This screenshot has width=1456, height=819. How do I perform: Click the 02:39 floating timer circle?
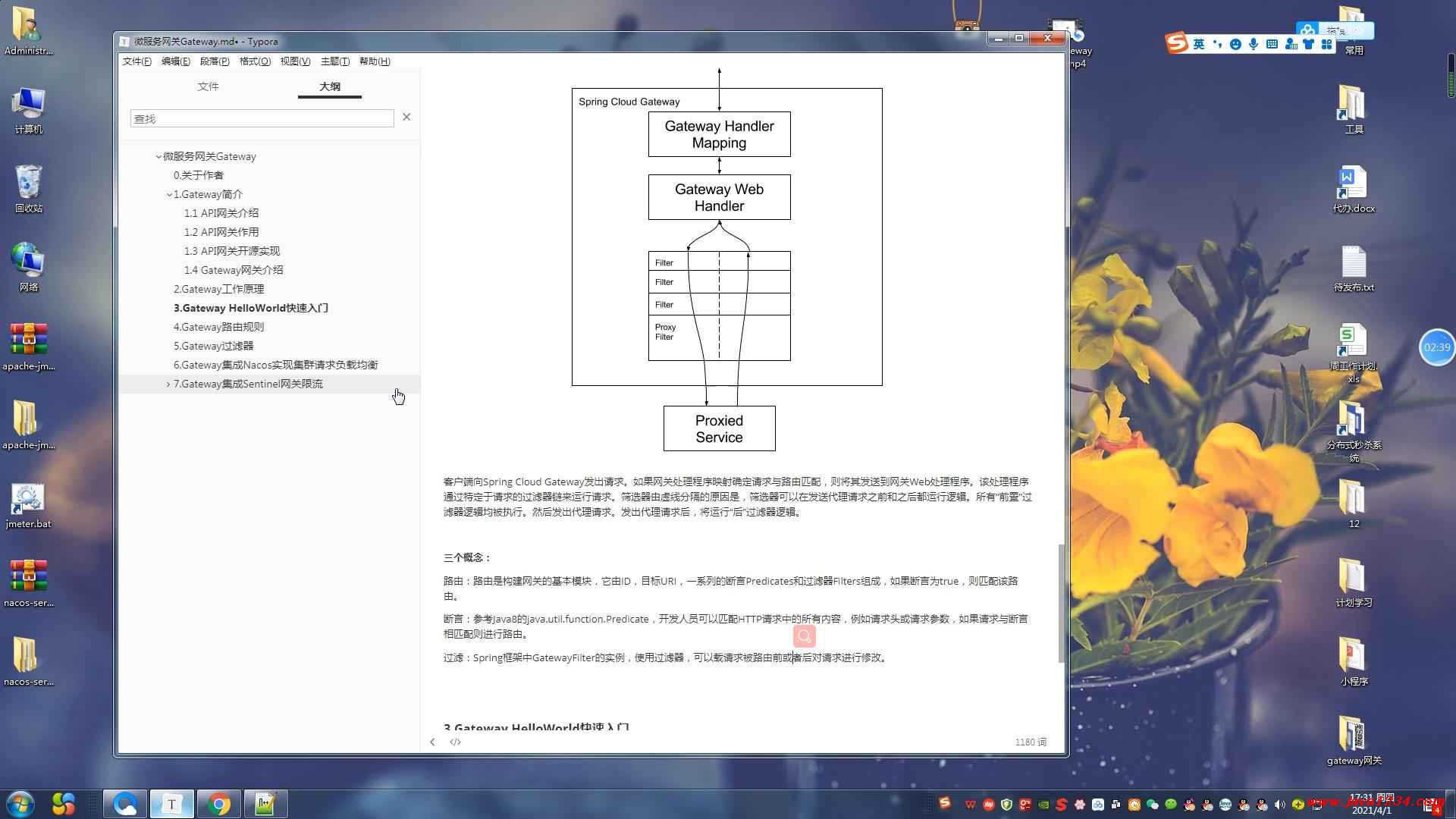pos(1436,347)
